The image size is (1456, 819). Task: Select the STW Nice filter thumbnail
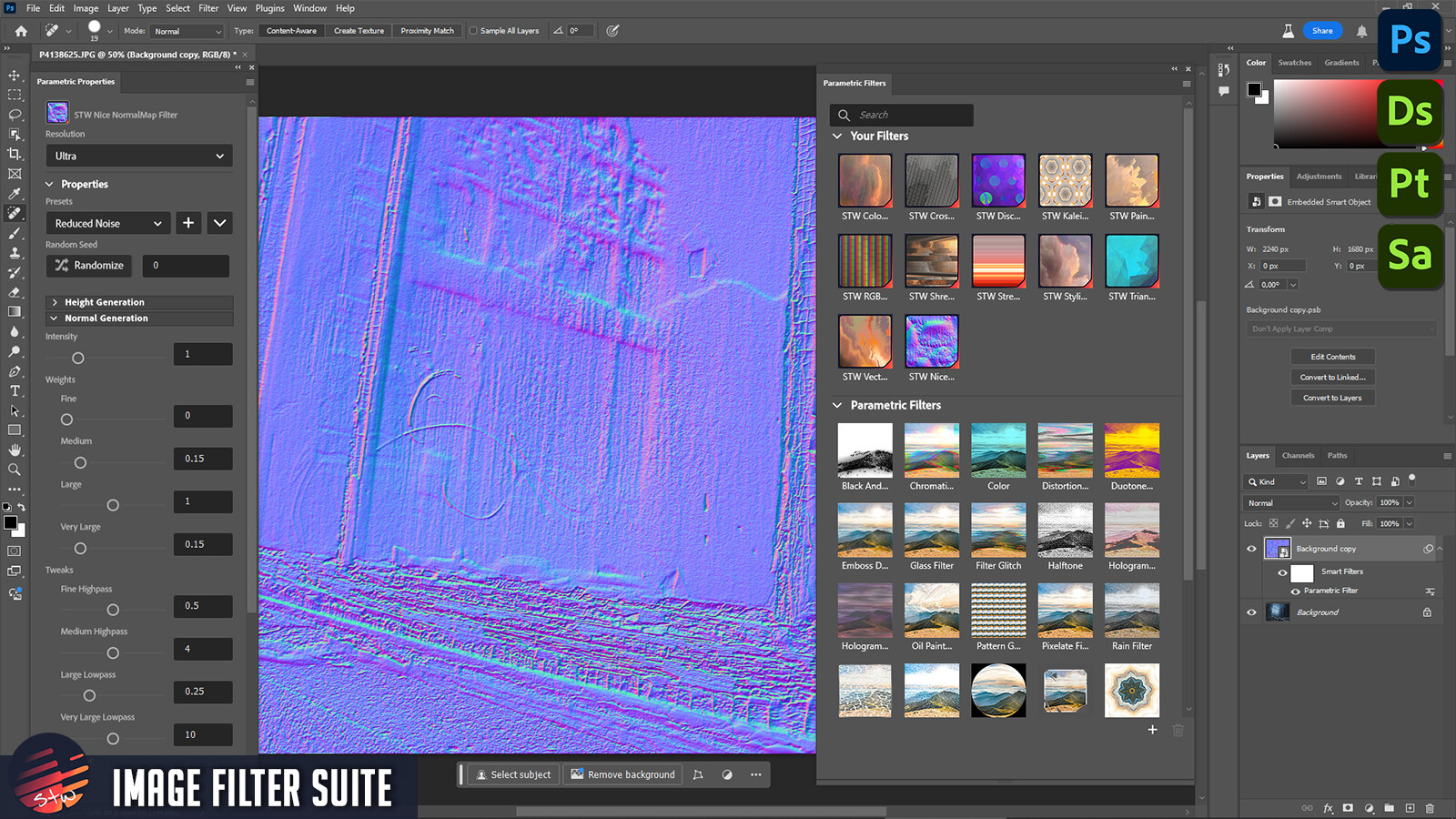click(x=931, y=343)
